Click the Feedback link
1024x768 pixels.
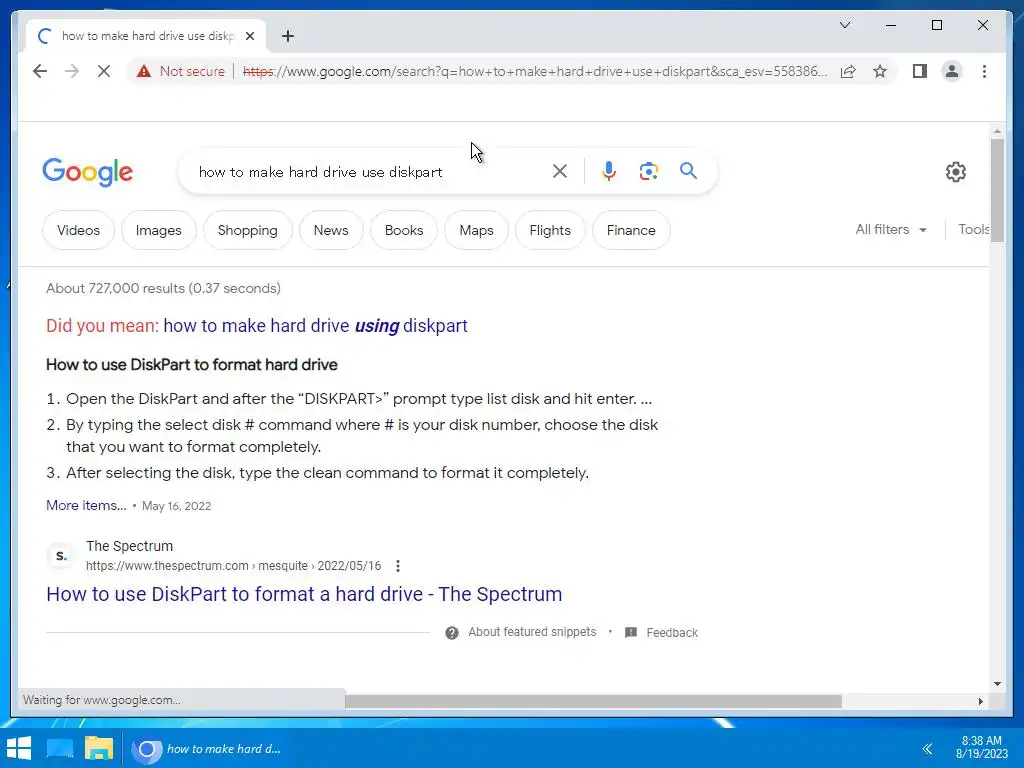point(672,632)
